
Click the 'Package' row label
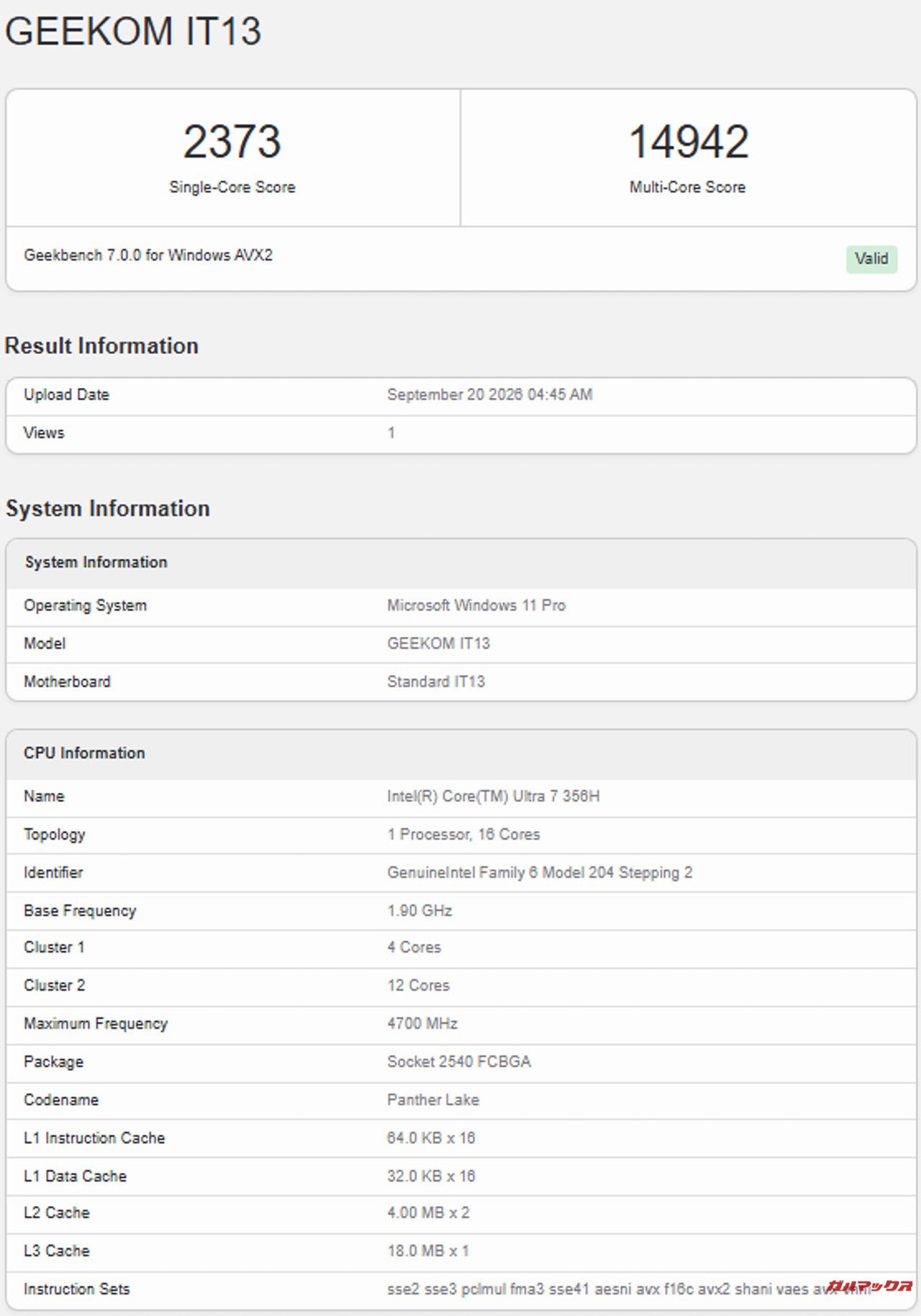point(53,1062)
